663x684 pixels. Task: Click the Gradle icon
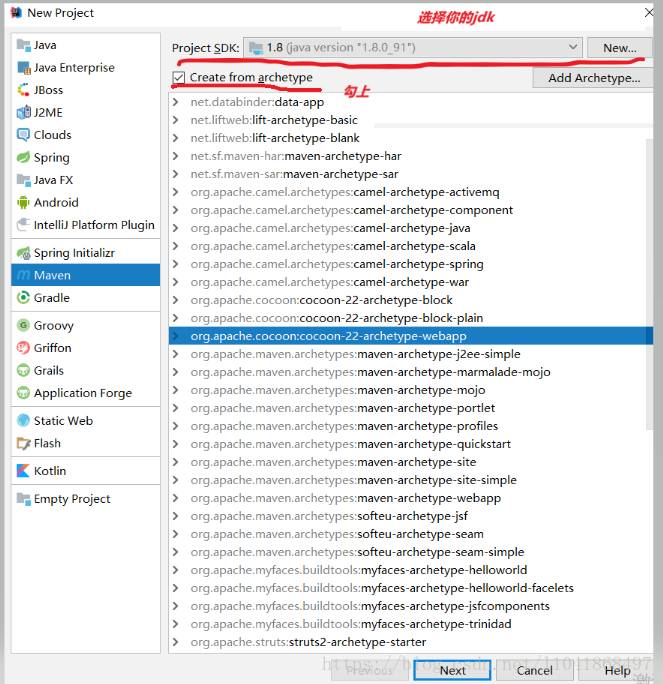[23, 298]
